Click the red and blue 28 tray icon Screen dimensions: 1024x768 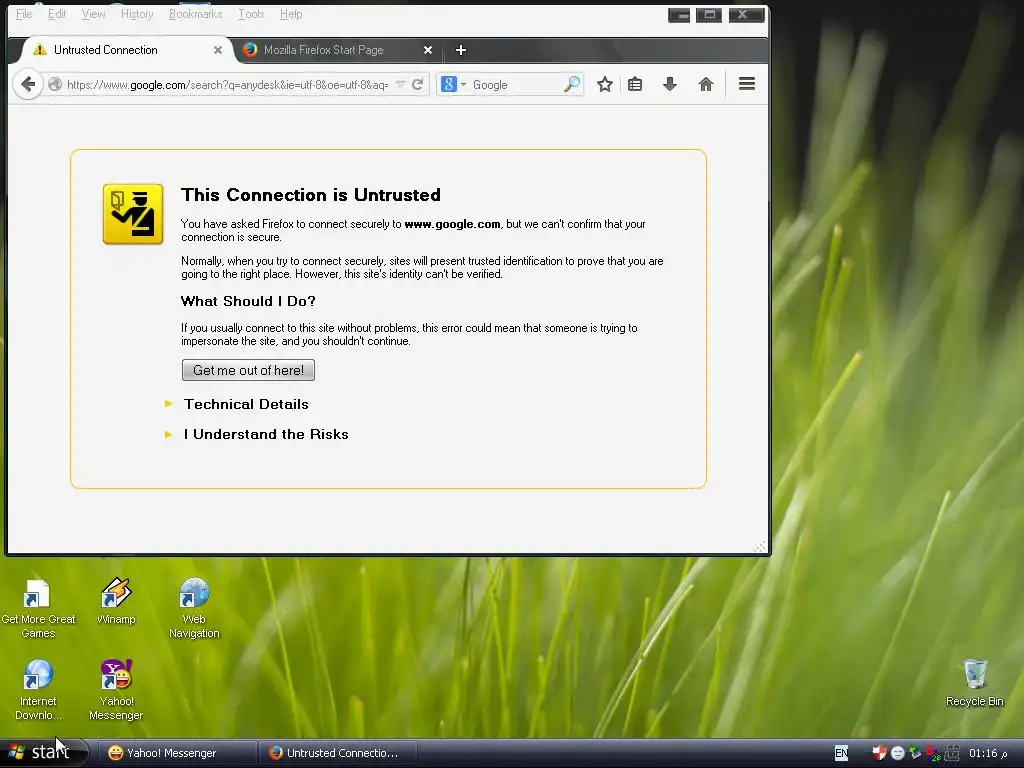[933, 753]
